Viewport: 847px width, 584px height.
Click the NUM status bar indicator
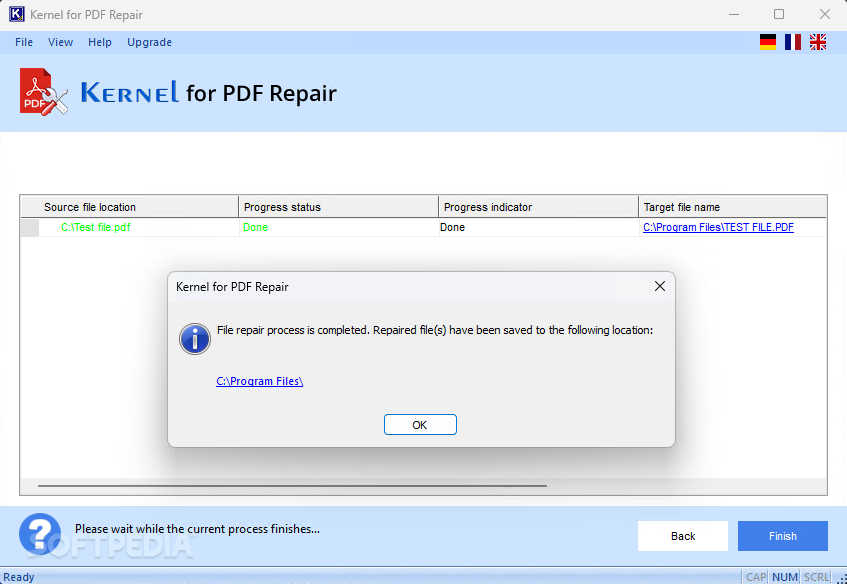785,577
